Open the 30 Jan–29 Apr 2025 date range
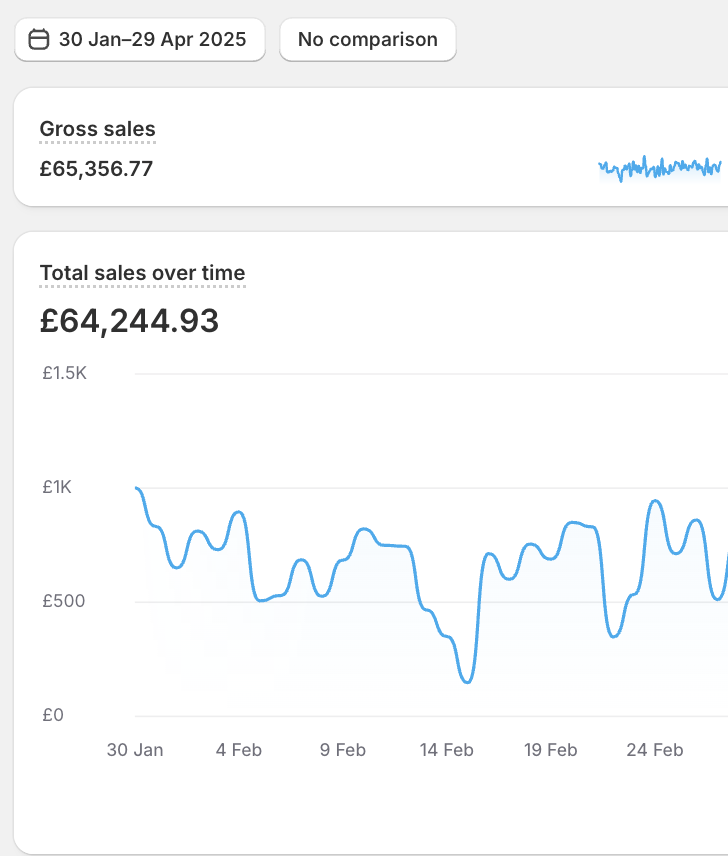 coord(140,40)
